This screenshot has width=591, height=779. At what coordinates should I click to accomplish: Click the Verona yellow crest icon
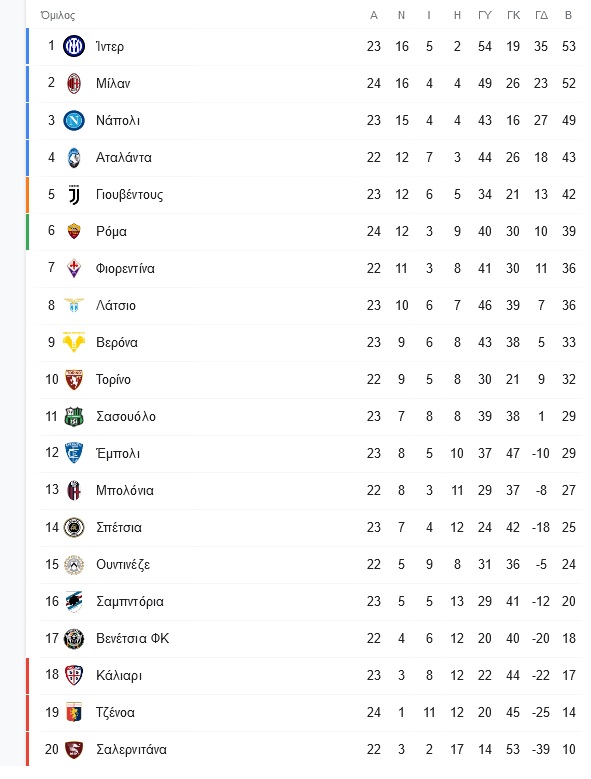pyautogui.click(x=74, y=342)
